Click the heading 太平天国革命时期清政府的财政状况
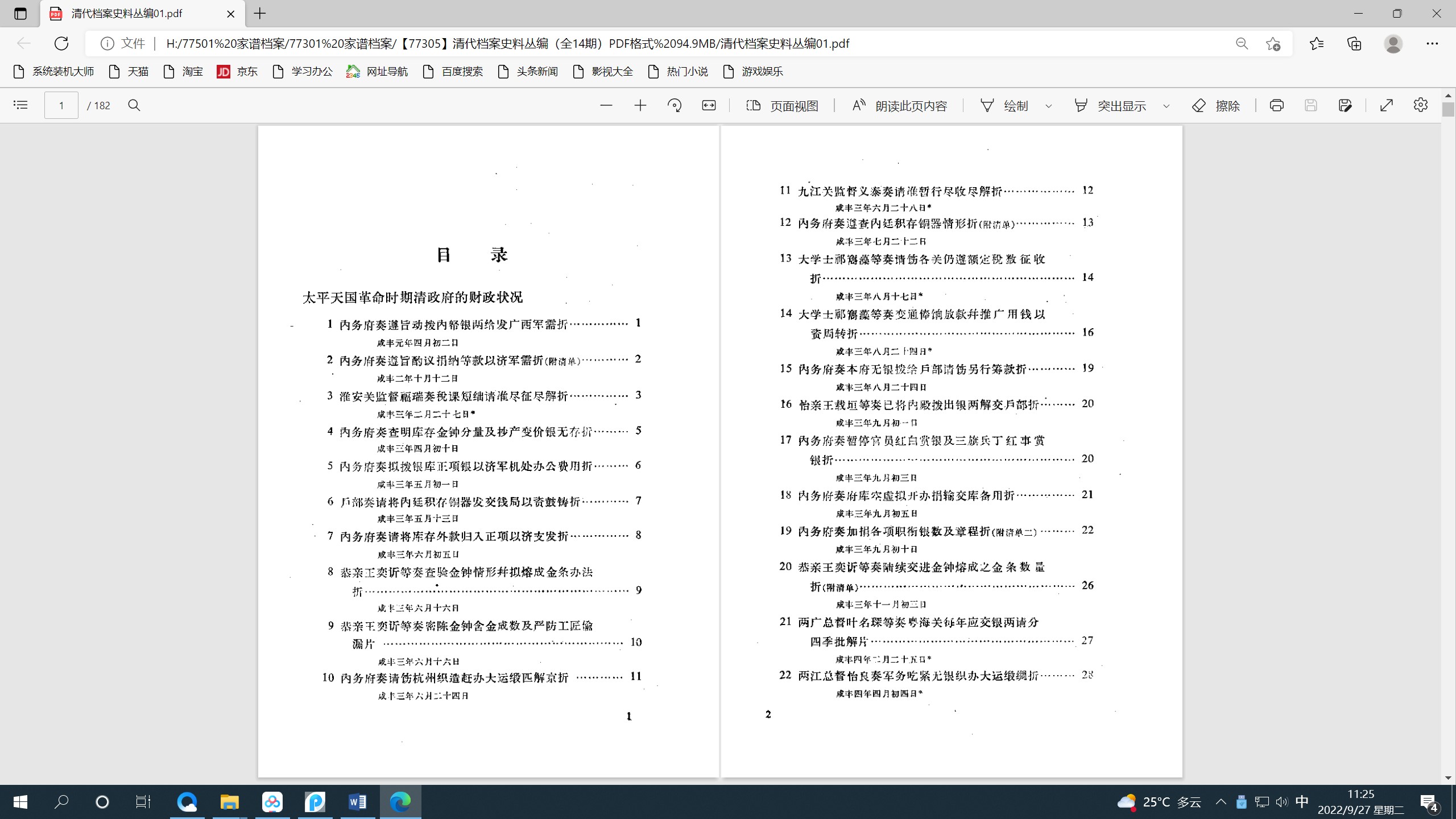 coord(412,297)
